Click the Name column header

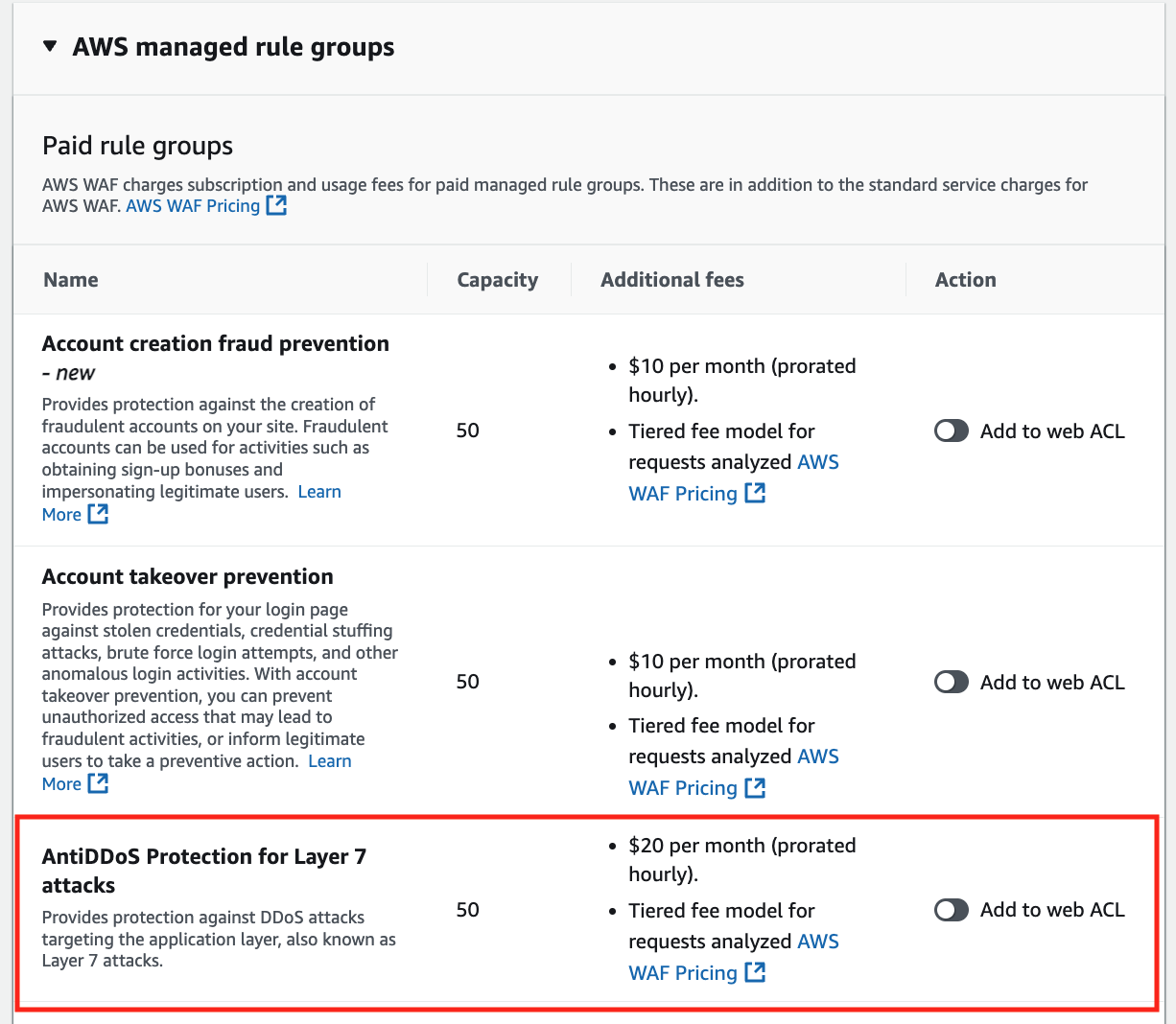pyautogui.click(x=71, y=280)
